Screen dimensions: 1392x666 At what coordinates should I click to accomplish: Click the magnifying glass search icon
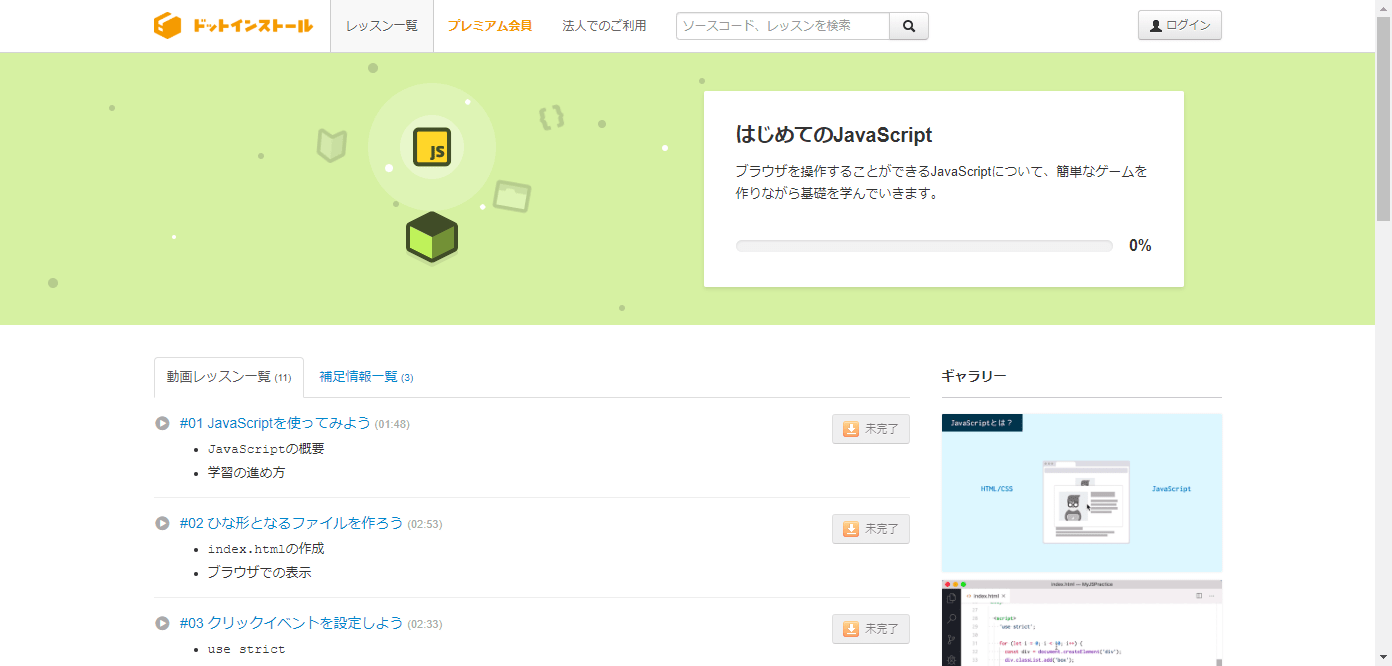(x=908, y=25)
